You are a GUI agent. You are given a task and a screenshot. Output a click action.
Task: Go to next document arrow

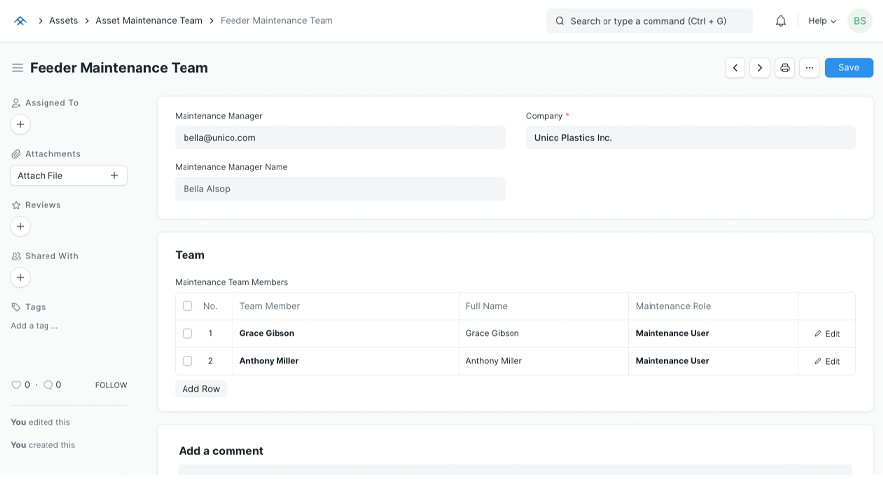[x=760, y=68]
